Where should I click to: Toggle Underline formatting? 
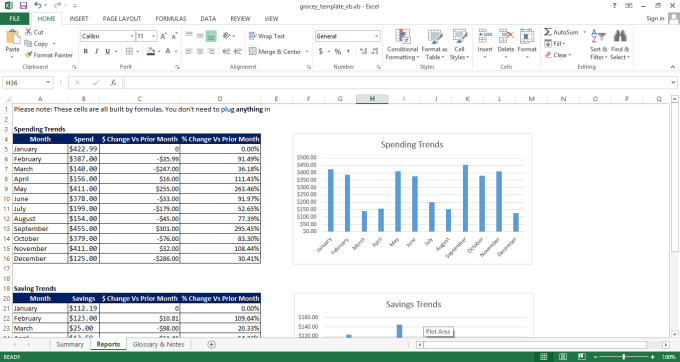coord(108,51)
